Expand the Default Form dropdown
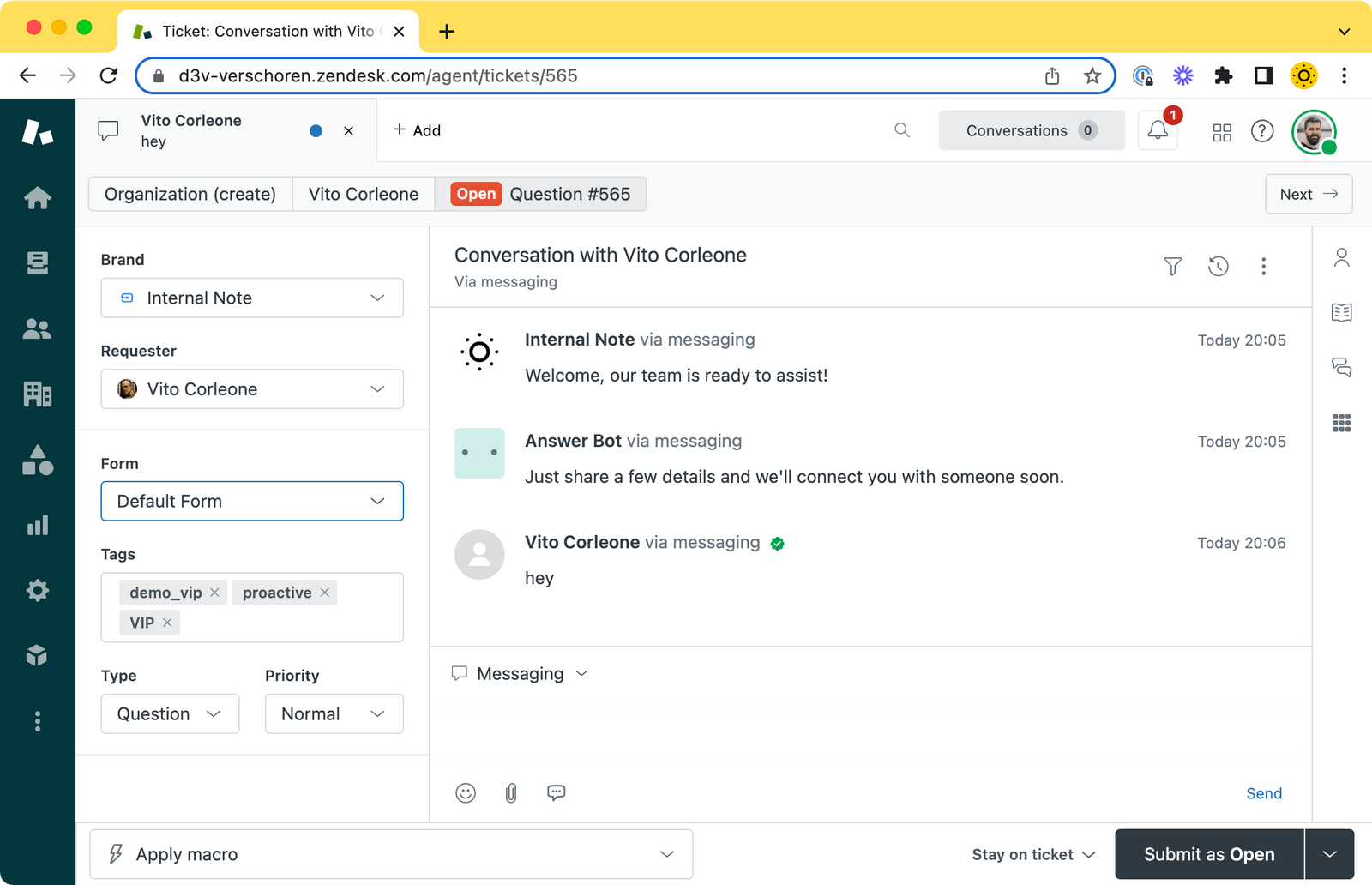 pos(251,501)
